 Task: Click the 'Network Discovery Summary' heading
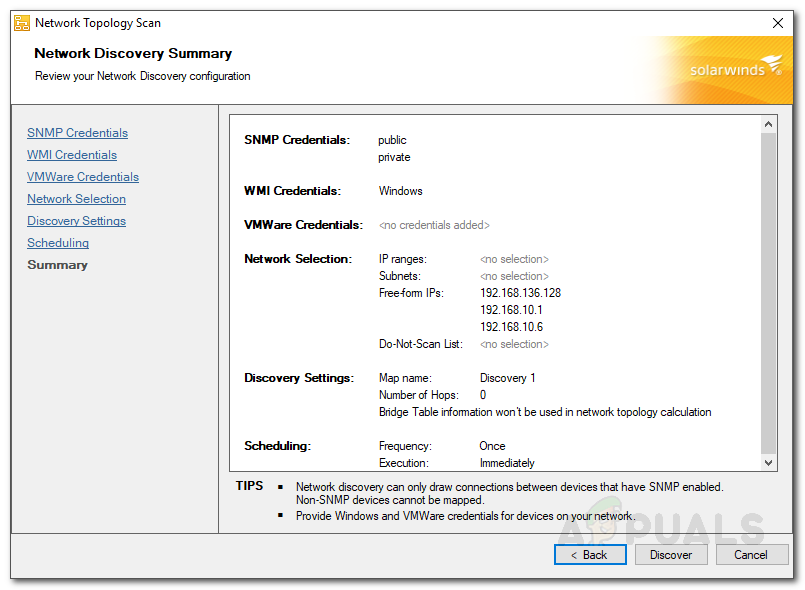click(x=133, y=53)
